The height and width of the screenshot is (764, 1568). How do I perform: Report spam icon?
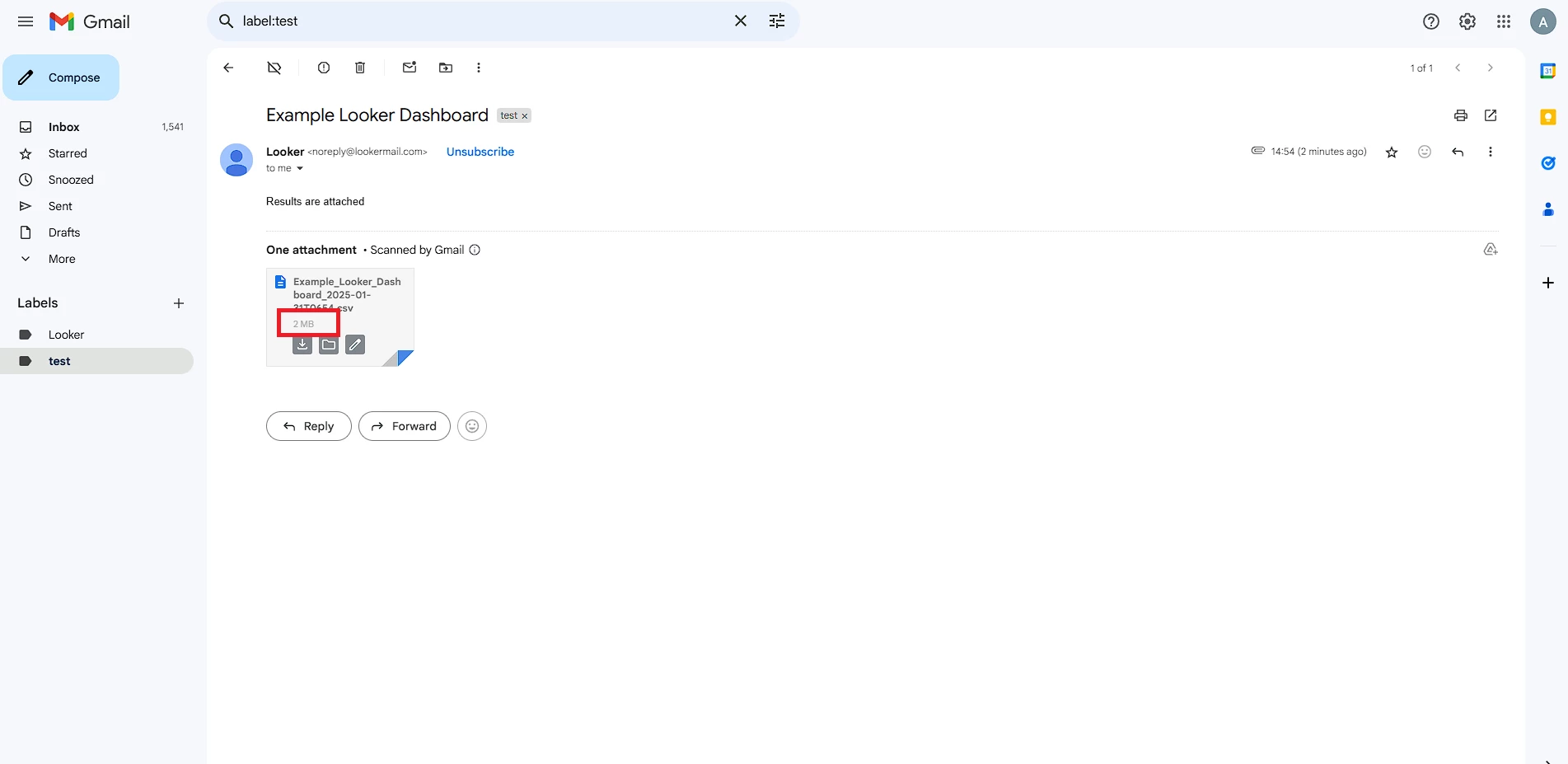coord(324,68)
